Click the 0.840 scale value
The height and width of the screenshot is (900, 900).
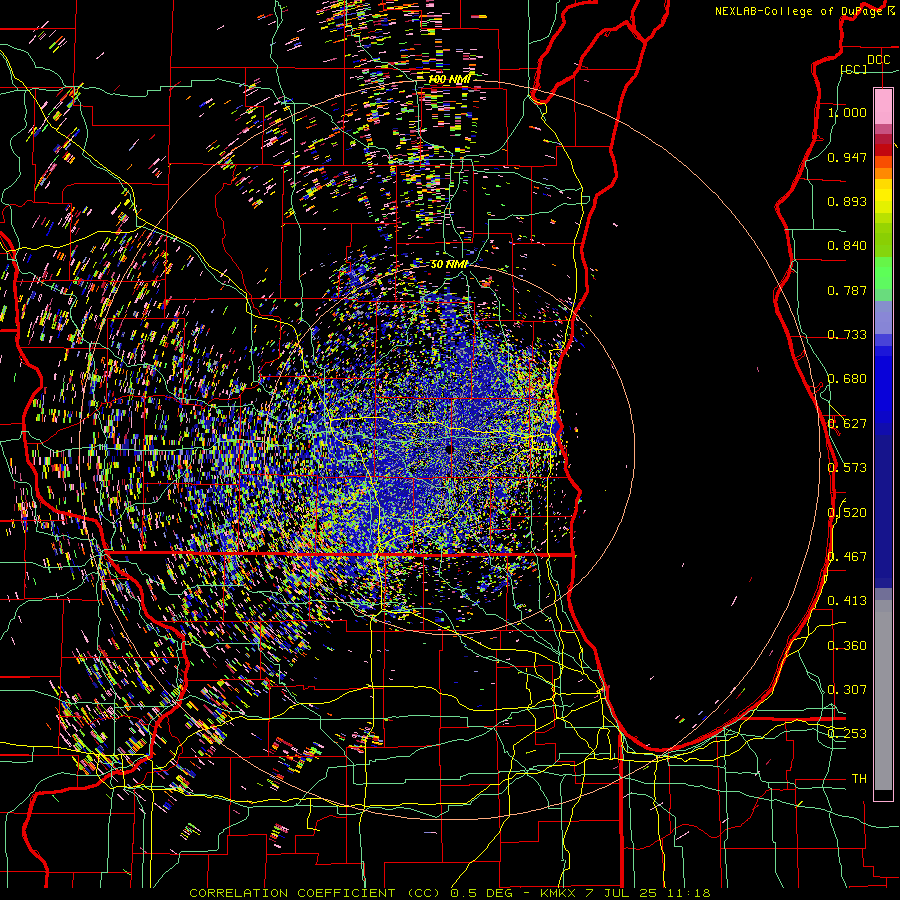[847, 246]
